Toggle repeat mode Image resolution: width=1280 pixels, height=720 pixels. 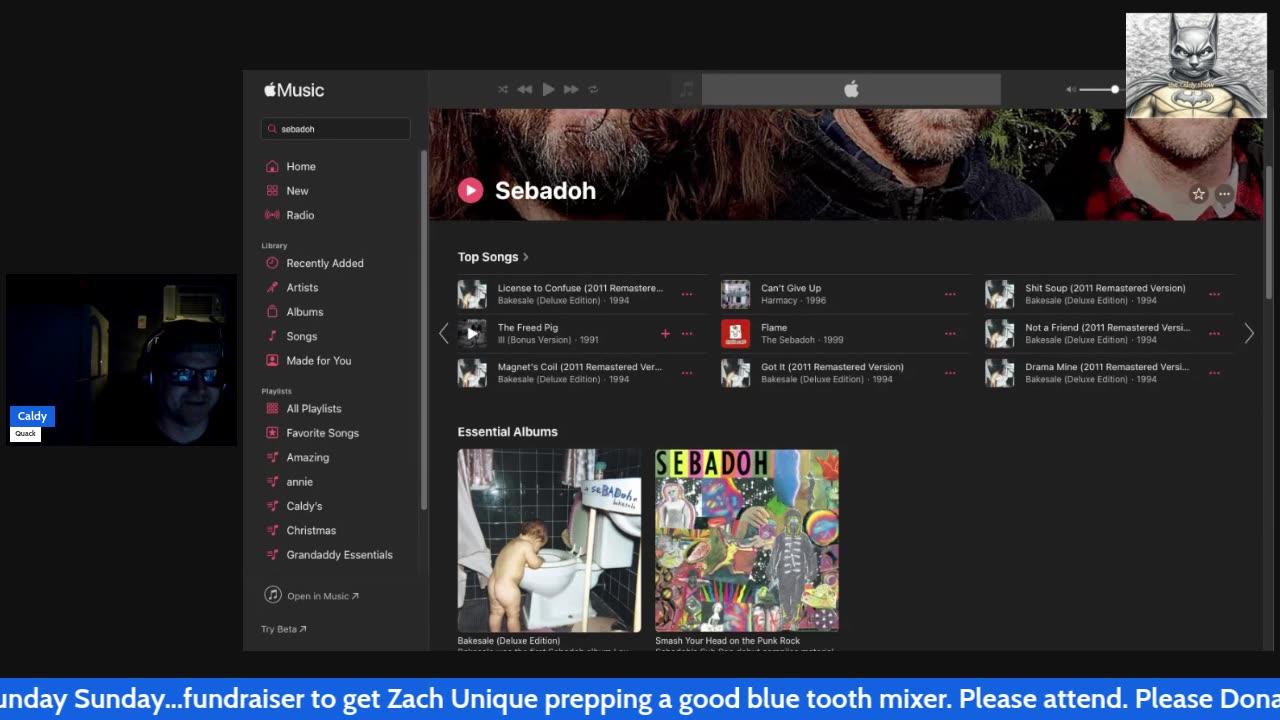point(593,89)
